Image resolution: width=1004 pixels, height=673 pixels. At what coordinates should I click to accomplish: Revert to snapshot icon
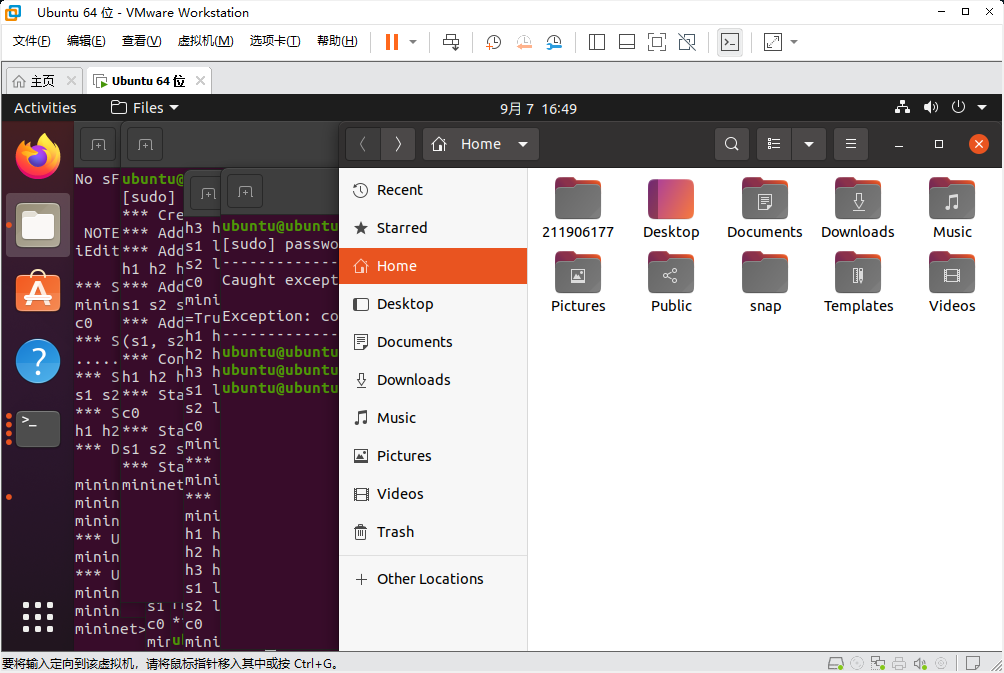tap(524, 42)
